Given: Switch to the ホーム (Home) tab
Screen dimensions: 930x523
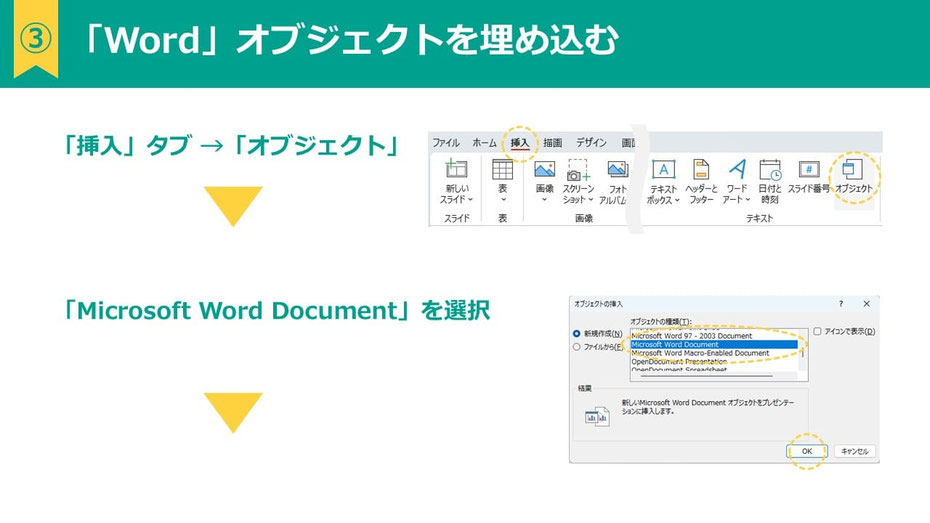Looking at the screenshot, I should pyautogui.click(x=484, y=143).
